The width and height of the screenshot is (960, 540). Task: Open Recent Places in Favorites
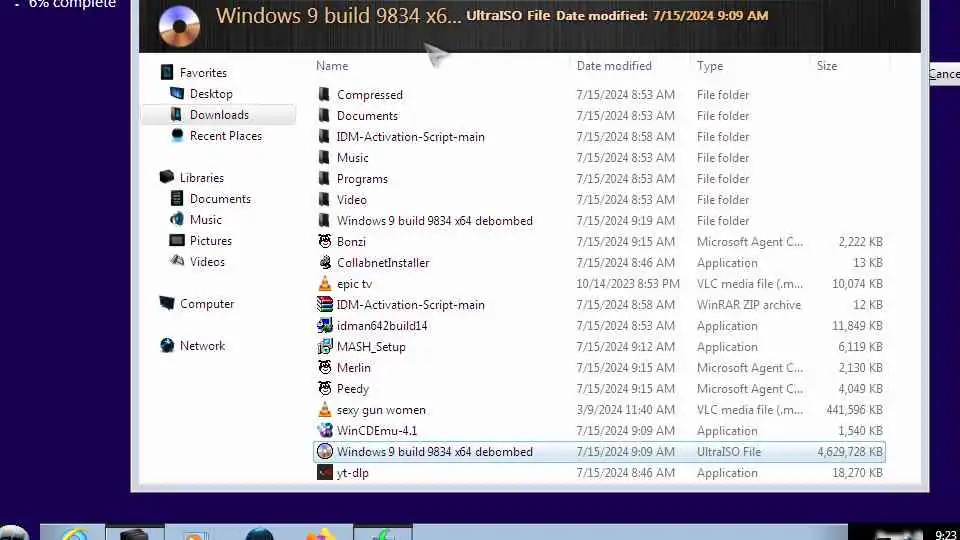click(225, 135)
